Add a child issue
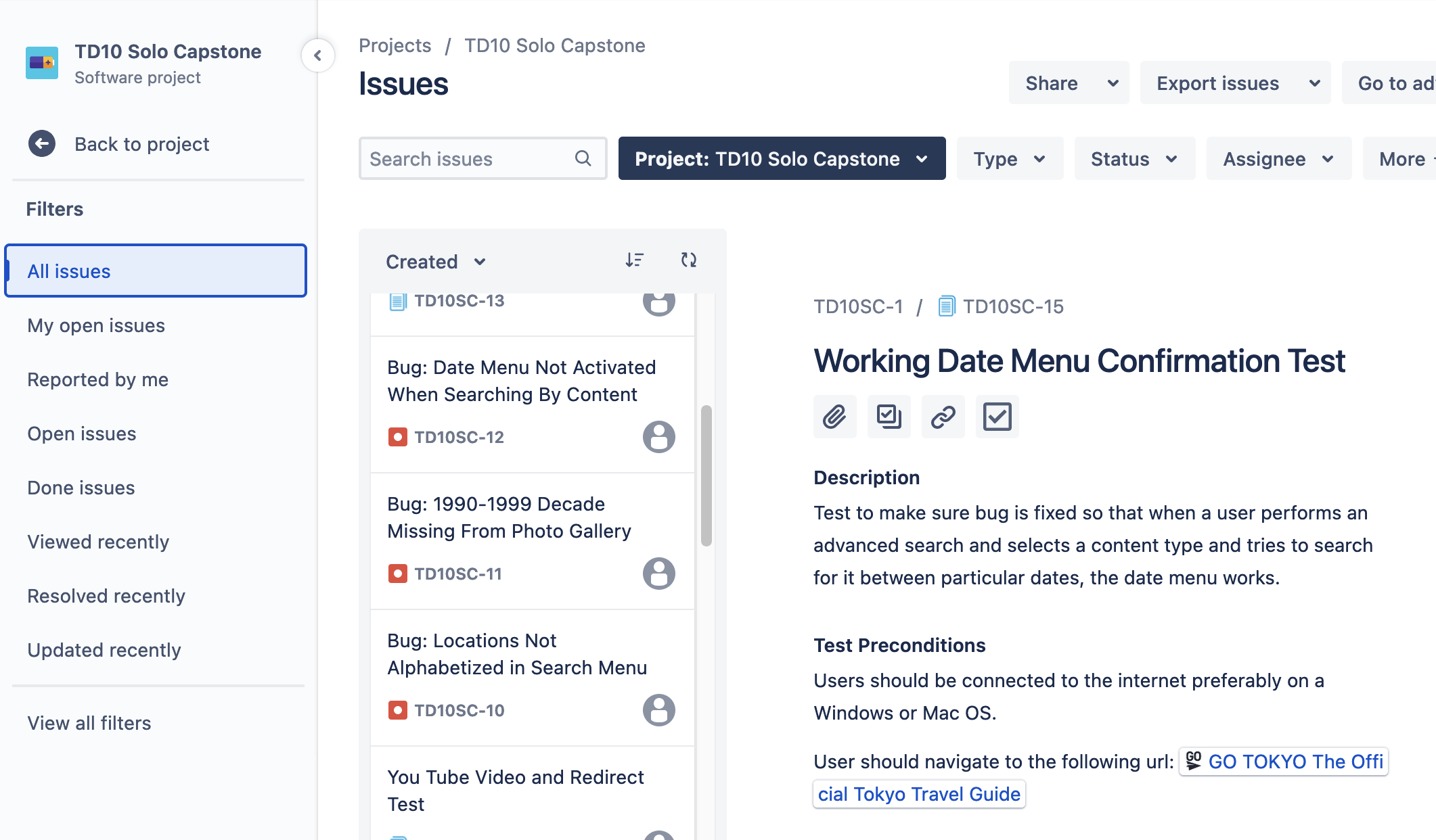The width and height of the screenshot is (1436, 840). [889, 417]
